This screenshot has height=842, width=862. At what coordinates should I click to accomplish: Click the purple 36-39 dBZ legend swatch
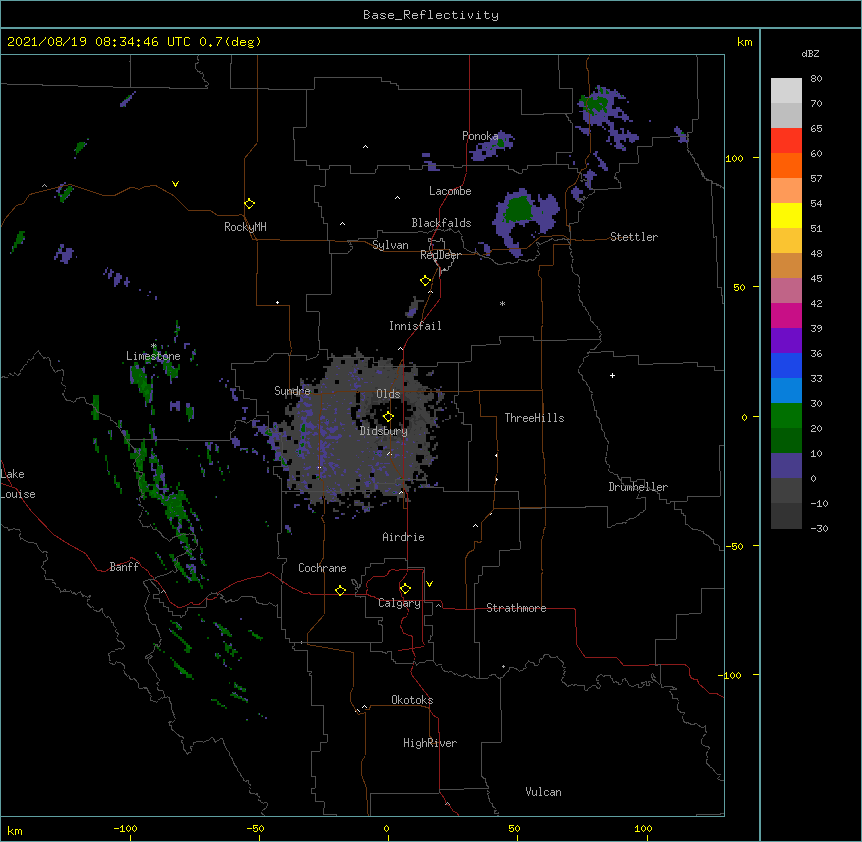click(786, 341)
